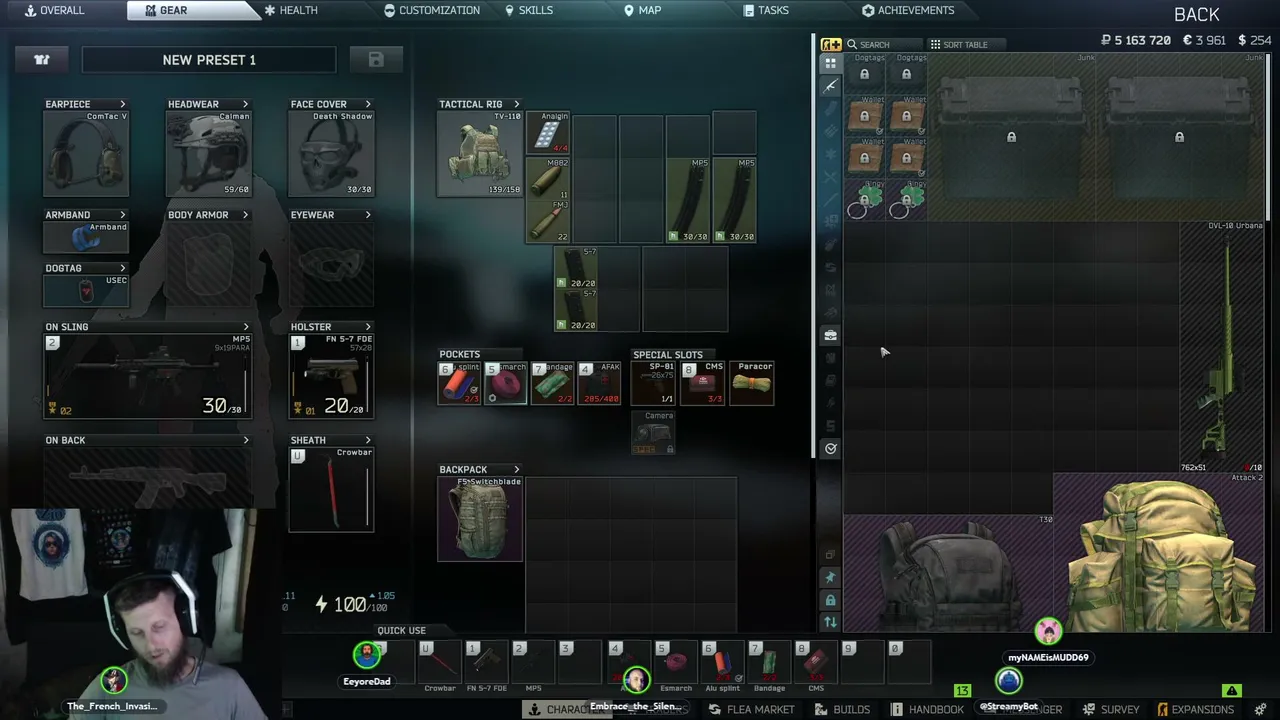Switch to the Health tab
This screenshot has height=720, width=1280.
[x=291, y=10]
